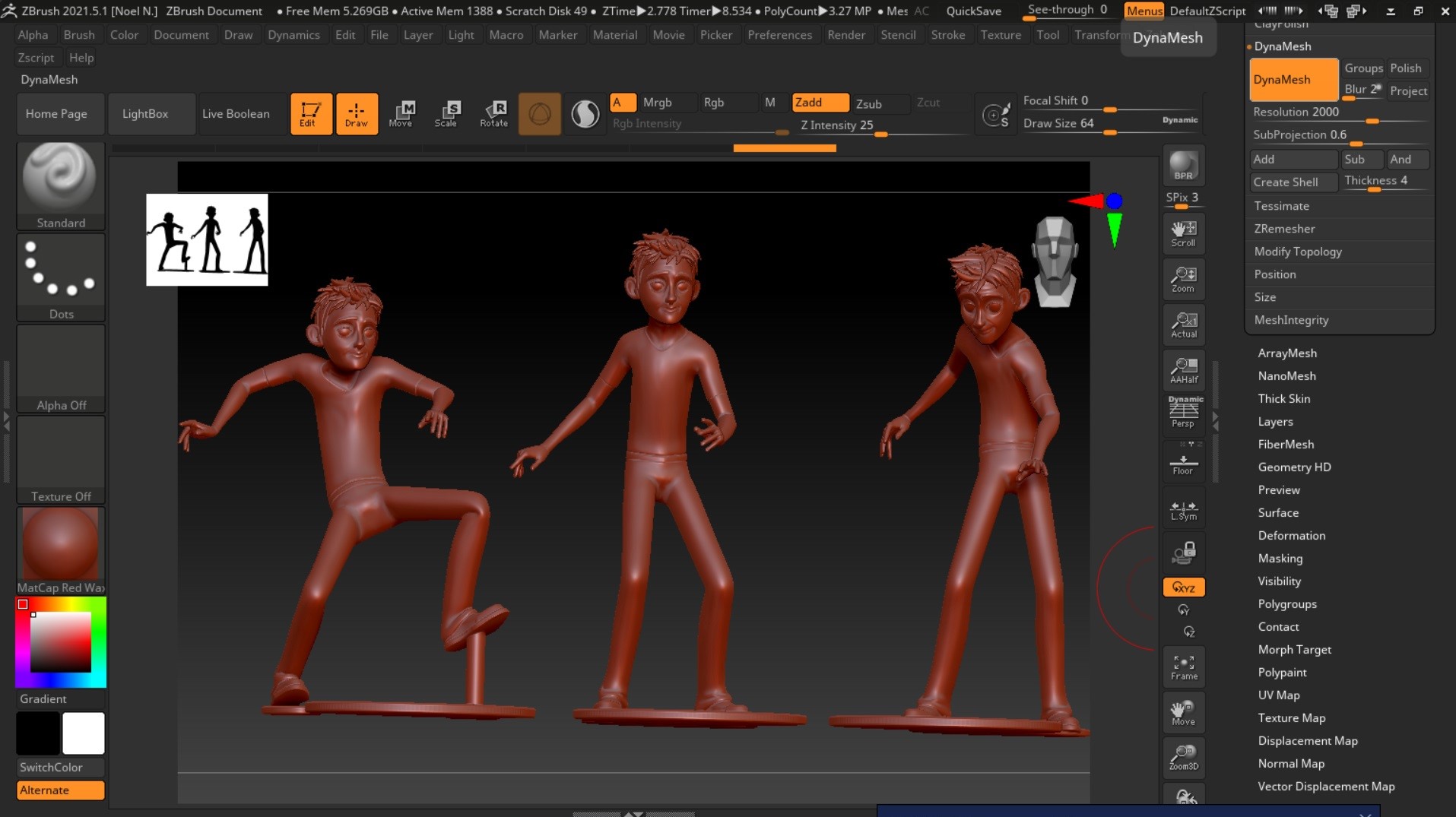Expand the Deformation subpalette
1456x817 pixels.
[1291, 535]
